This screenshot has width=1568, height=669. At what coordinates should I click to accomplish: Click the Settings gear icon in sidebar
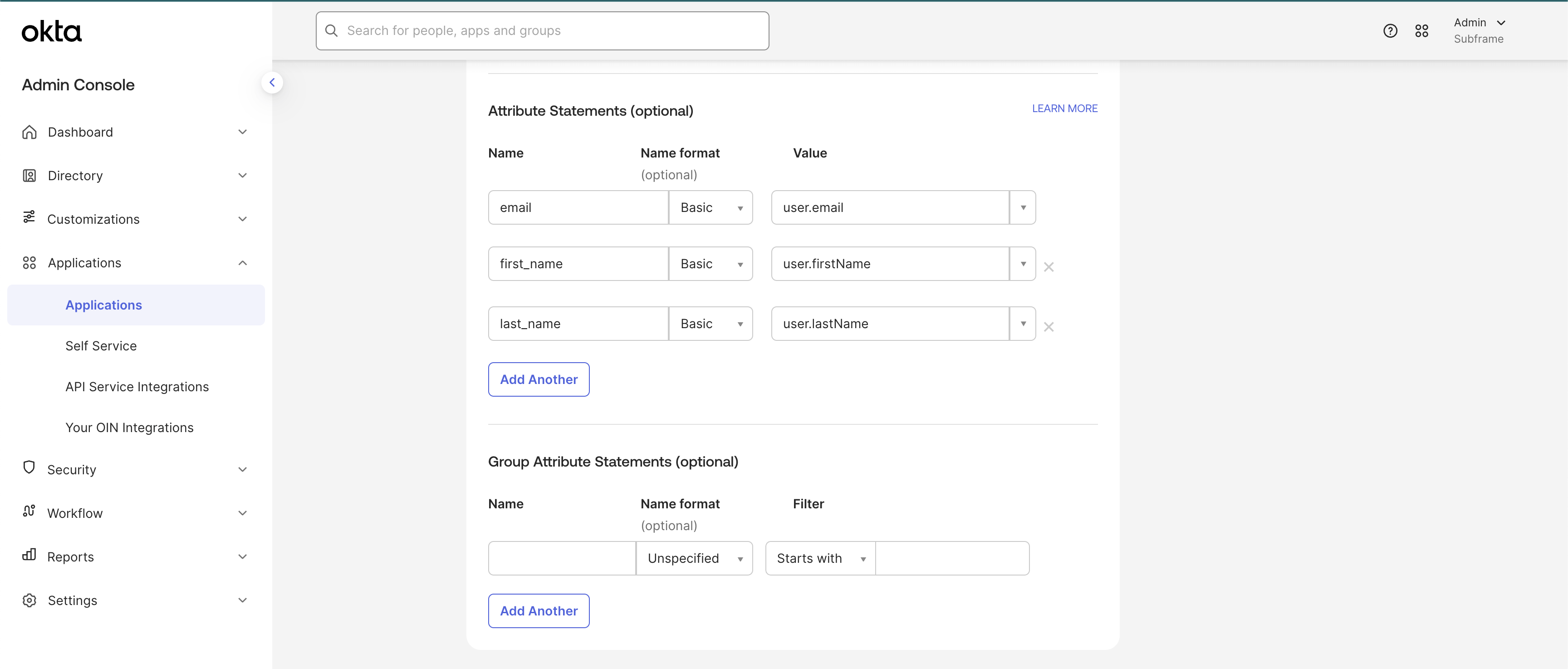[29, 600]
